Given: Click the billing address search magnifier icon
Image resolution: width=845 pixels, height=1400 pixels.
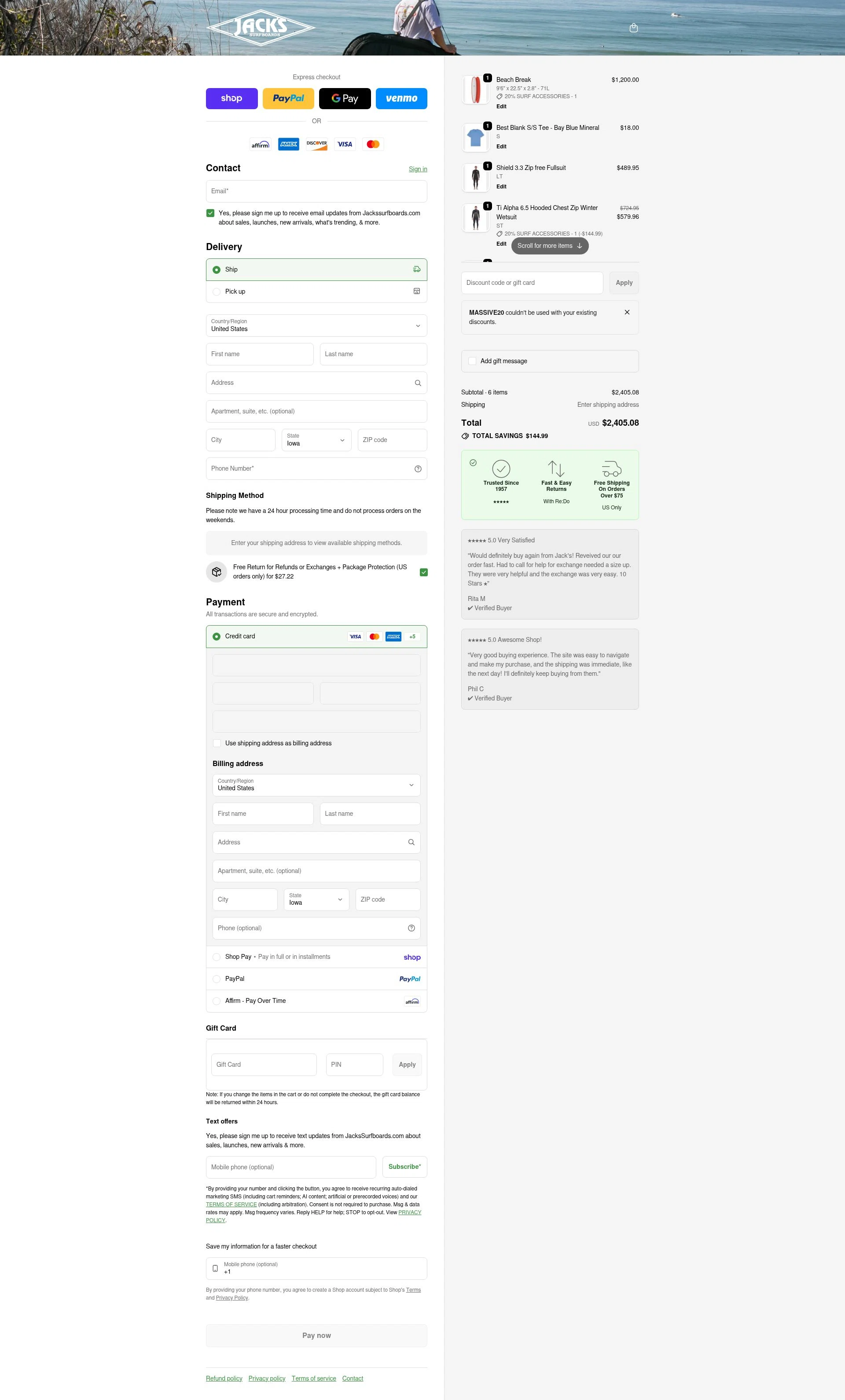Looking at the screenshot, I should coord(411,842).
